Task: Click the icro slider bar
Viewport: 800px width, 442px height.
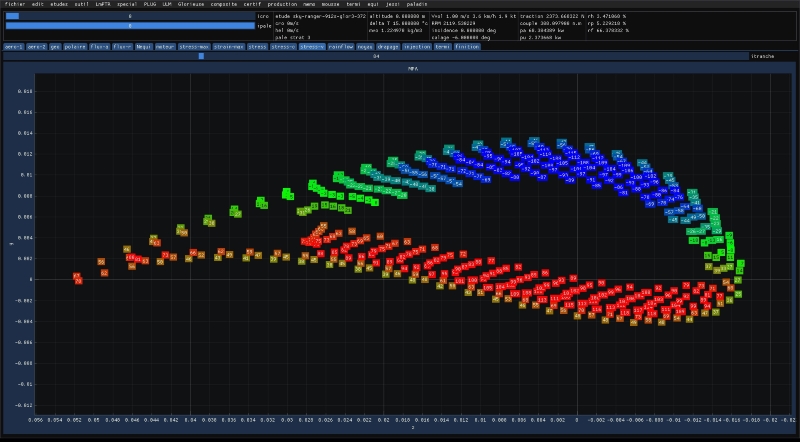Action: coord(130,16)
